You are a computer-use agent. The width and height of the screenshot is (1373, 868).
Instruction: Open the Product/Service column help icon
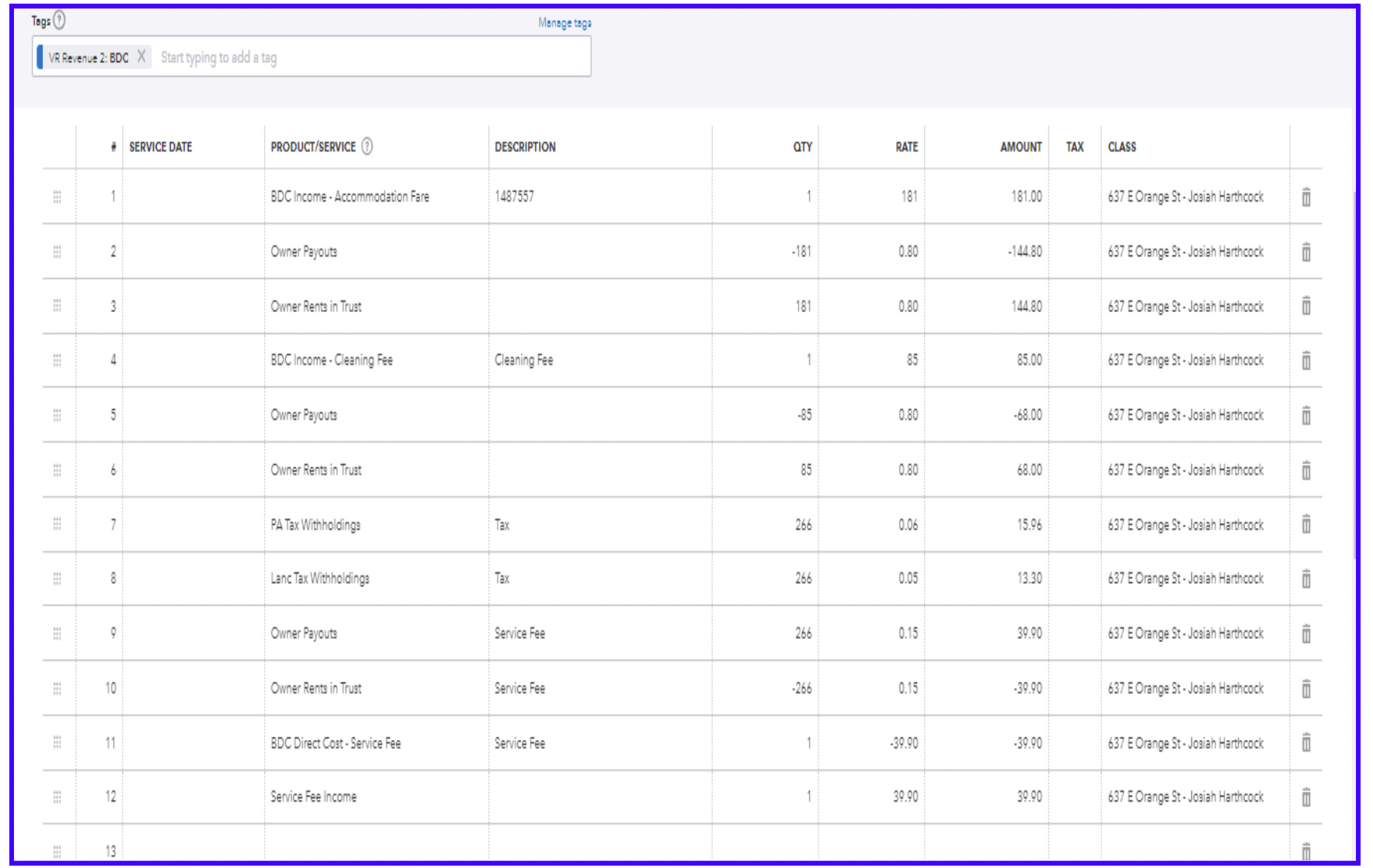click(367, 147)
